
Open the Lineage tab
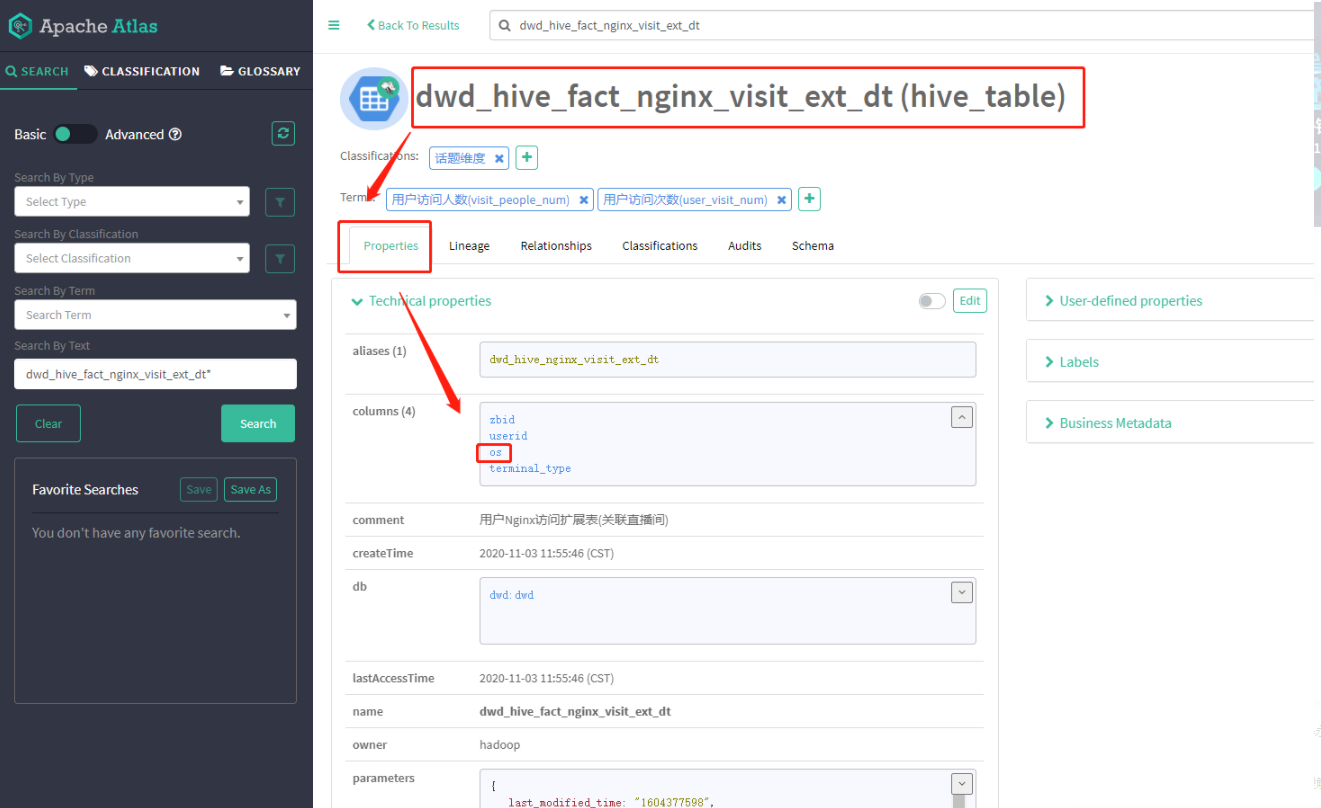469,246
